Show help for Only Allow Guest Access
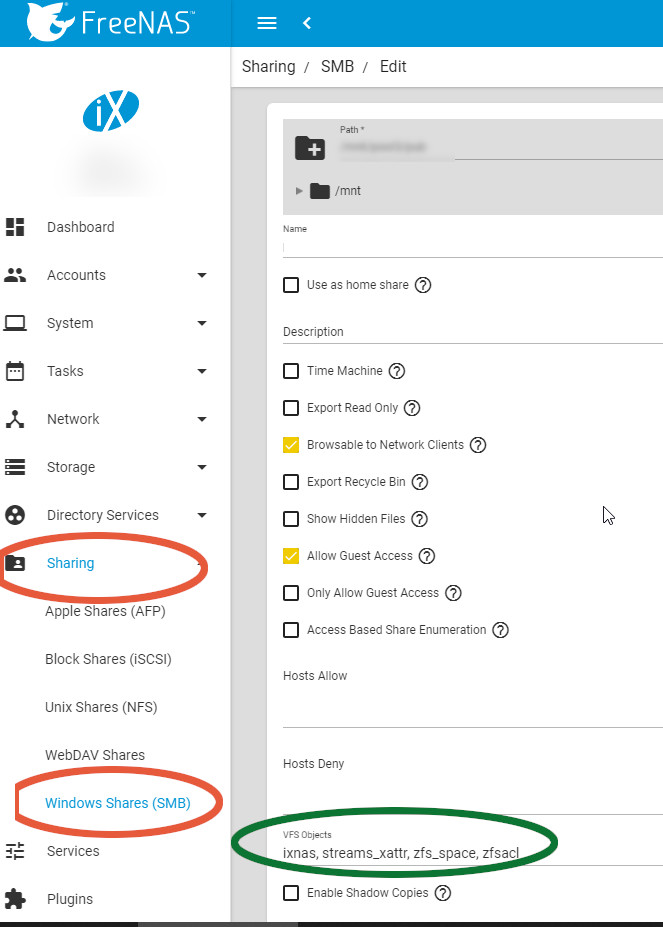 [x=453, y=593]
